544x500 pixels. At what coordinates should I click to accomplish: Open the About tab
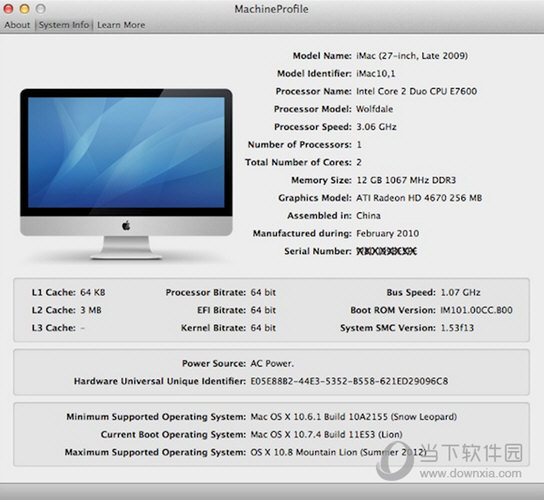point(17,25)
